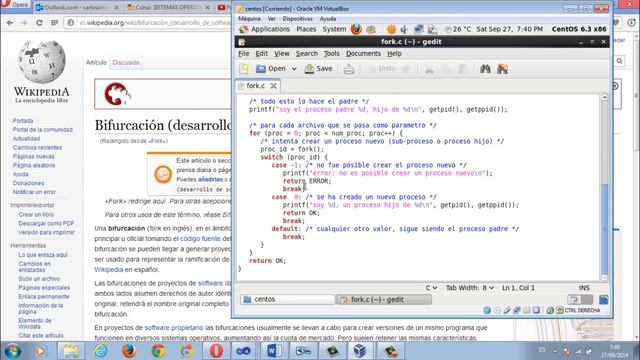Click the Open folder icon in gedit
The width and height of the screenshot is (640, 360).
(260, 69)
